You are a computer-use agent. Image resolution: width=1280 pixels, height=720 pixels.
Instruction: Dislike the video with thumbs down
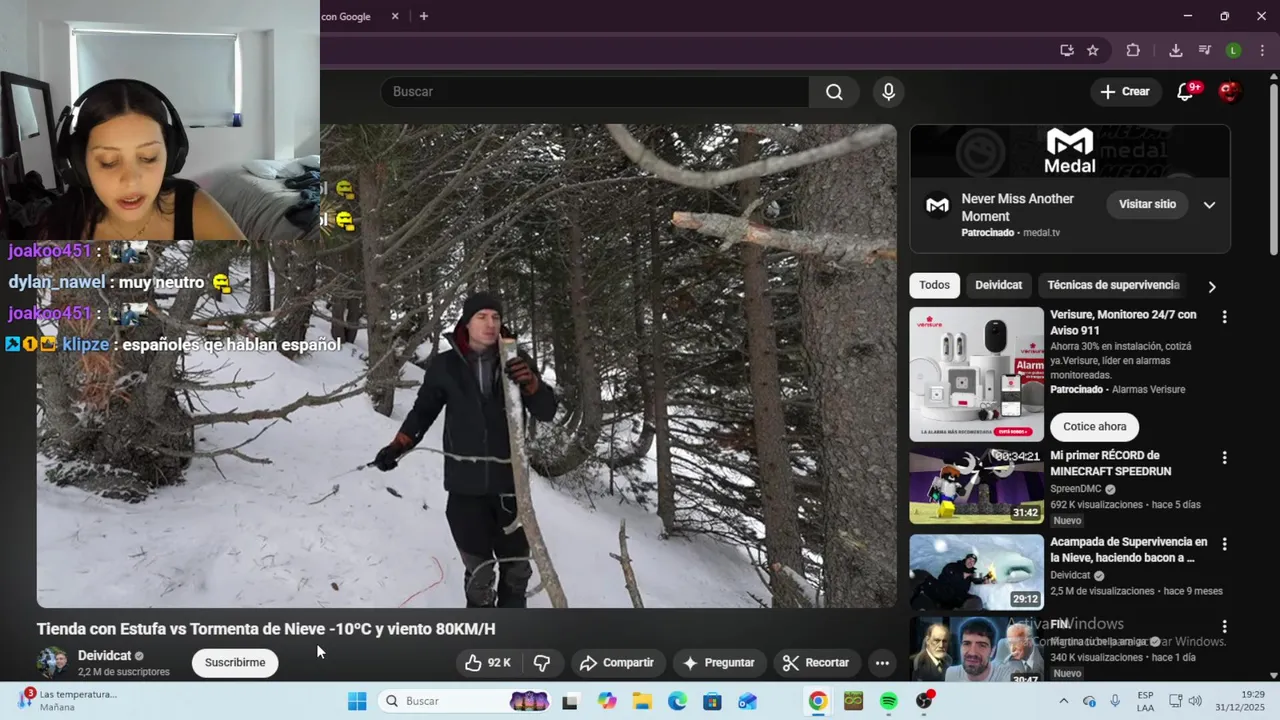[x=542, y=663]
